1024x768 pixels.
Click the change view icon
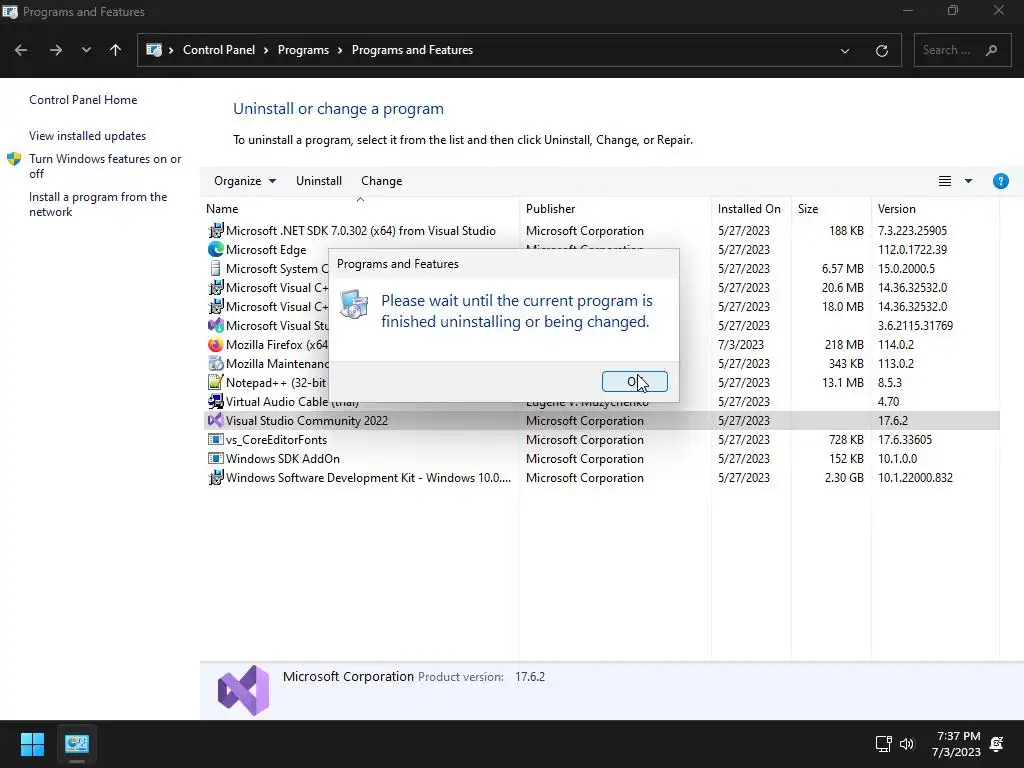(944, 181)
